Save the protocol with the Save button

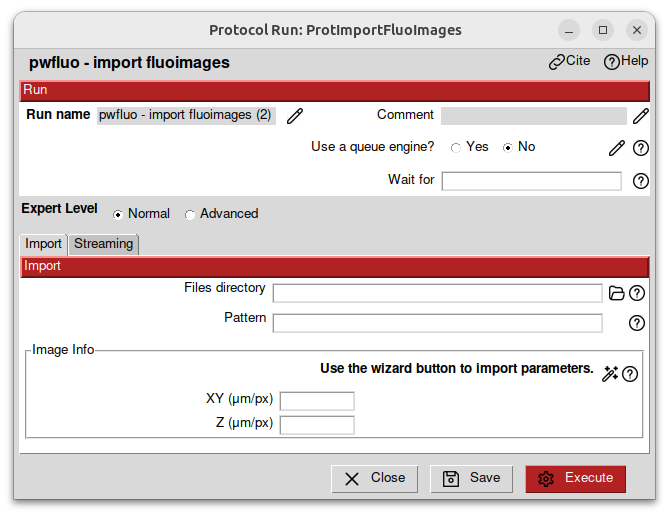pyautogui.click(x=471, y=478)
